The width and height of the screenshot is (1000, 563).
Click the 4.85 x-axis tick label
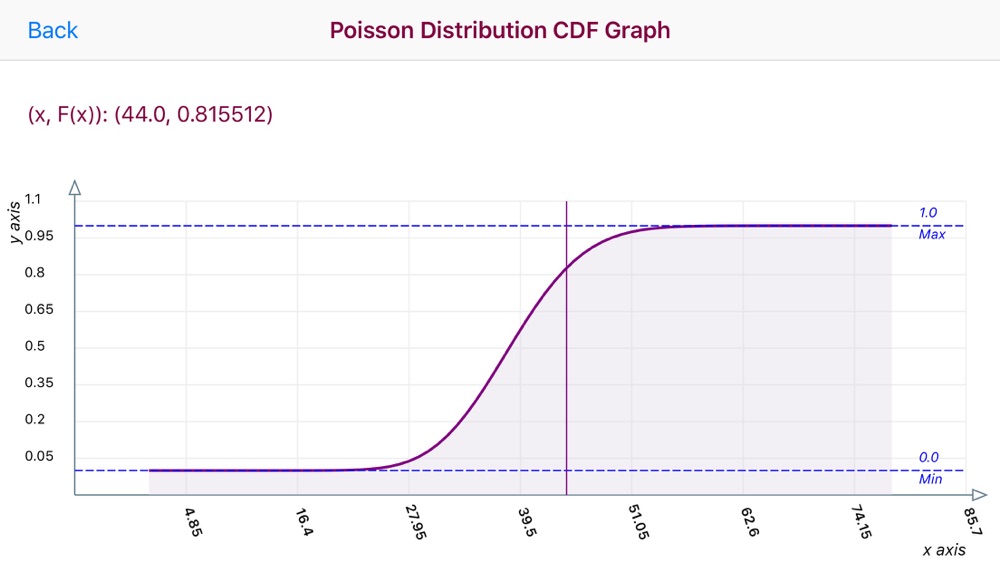193,522
